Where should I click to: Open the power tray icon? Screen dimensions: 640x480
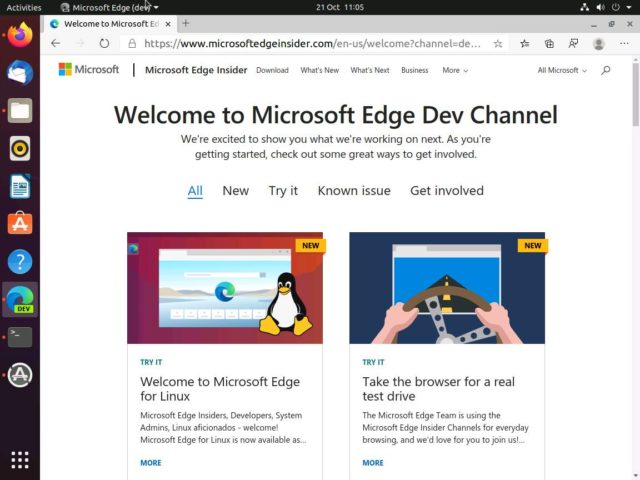tap(616, 7)
